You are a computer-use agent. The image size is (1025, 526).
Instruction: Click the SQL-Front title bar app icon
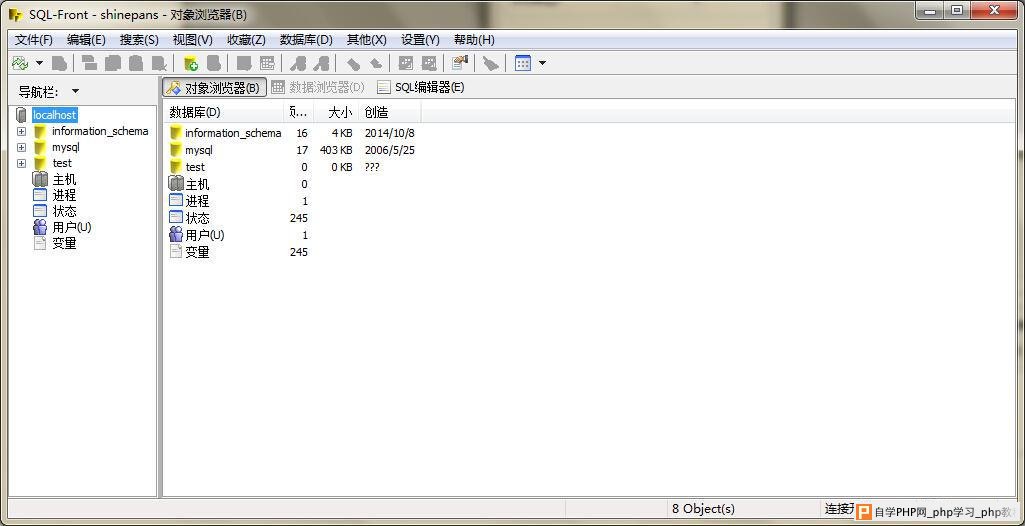(x=16, y=14)
